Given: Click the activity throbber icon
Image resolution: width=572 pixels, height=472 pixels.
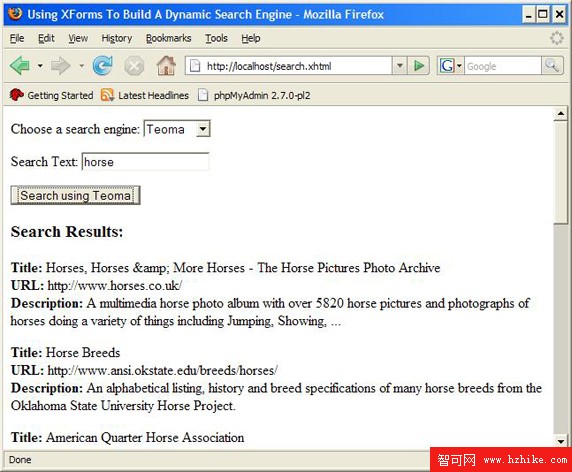Looking at the screenshot, I should [557, 38].
